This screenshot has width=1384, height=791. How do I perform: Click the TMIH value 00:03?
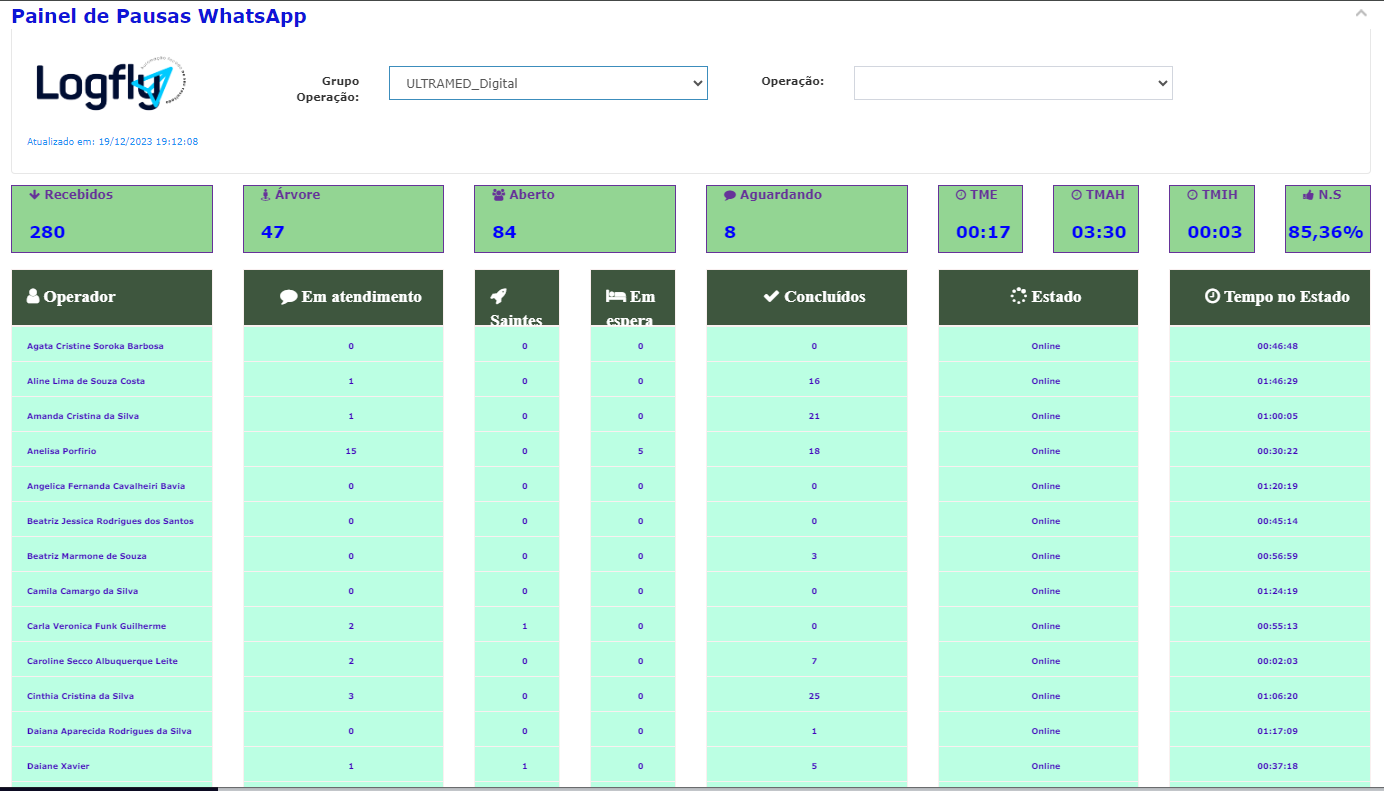tap(1215, 232)
